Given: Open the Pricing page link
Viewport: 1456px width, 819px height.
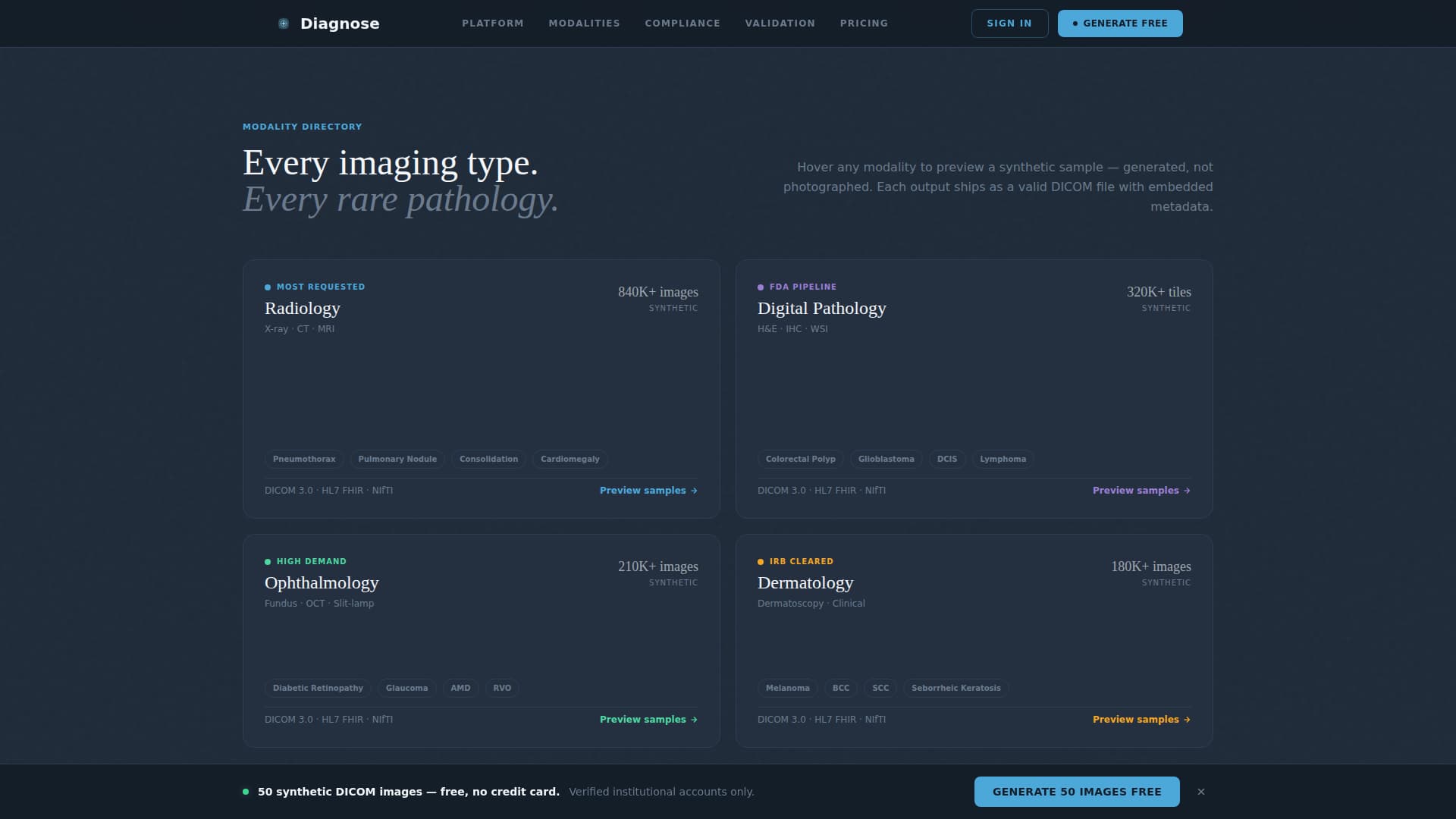Looking at the screenshot, I should [864, 24].
